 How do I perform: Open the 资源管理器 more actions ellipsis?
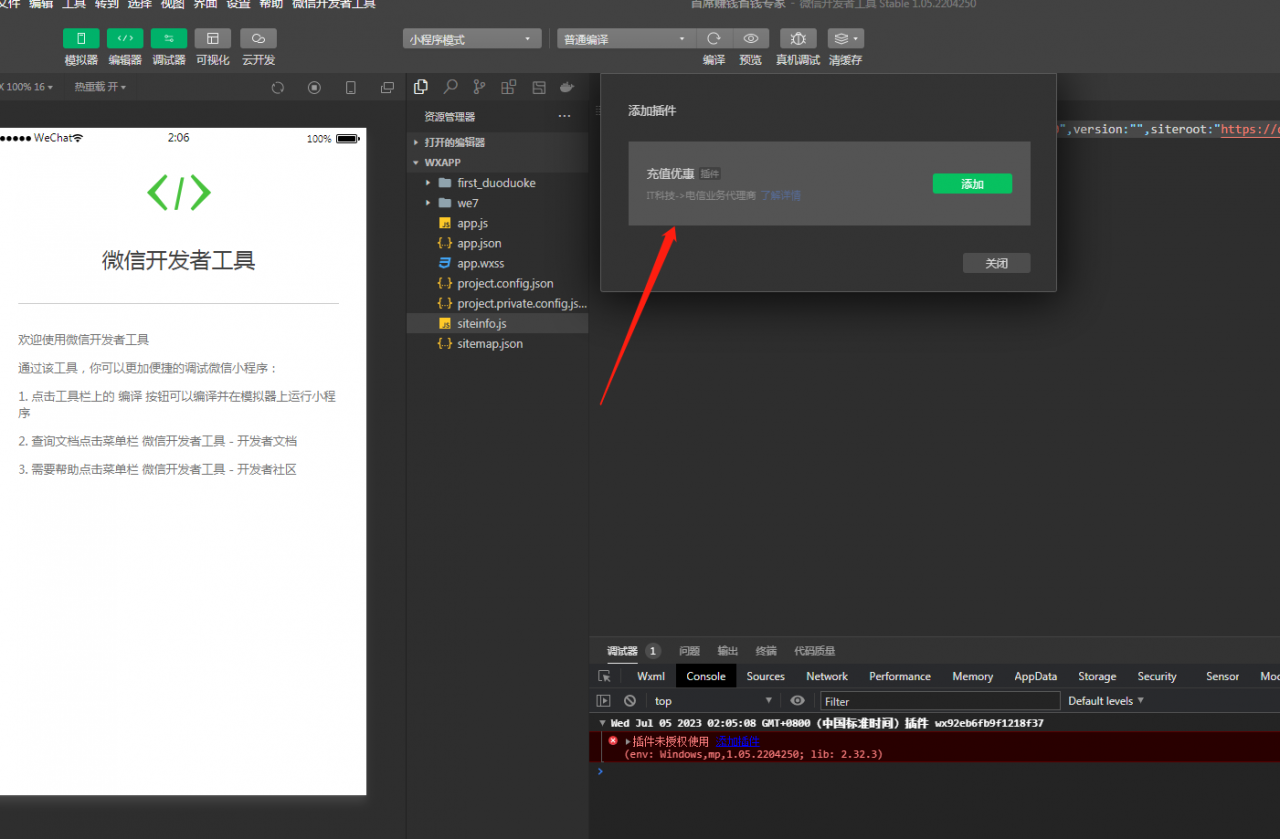tap(564, 116)
